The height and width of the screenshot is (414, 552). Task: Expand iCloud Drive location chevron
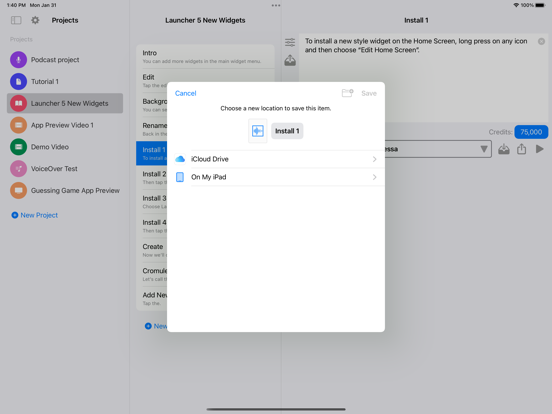[374, 159]
